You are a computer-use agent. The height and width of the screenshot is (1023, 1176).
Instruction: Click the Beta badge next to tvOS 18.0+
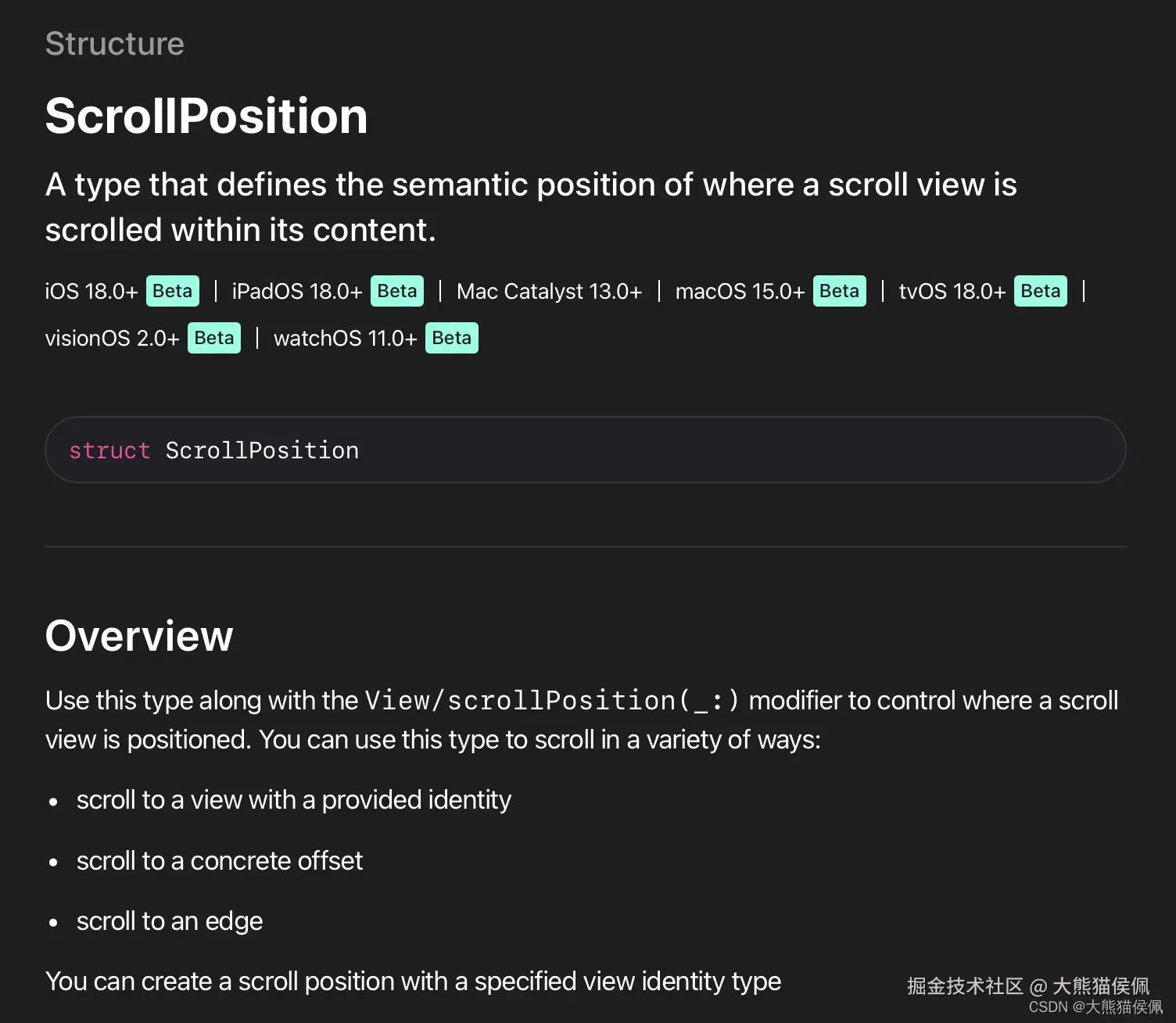tap(1040, 292)
